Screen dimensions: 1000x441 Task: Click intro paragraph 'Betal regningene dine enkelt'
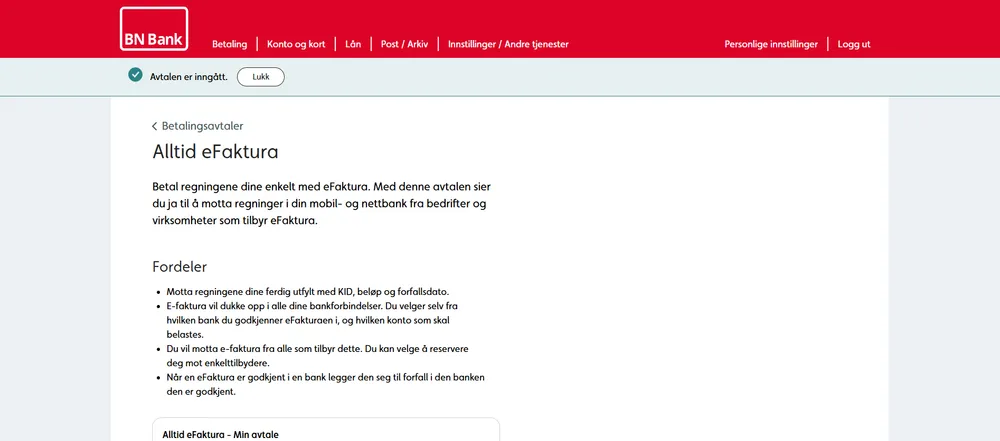pyautogui.click(x=322, y=204)
